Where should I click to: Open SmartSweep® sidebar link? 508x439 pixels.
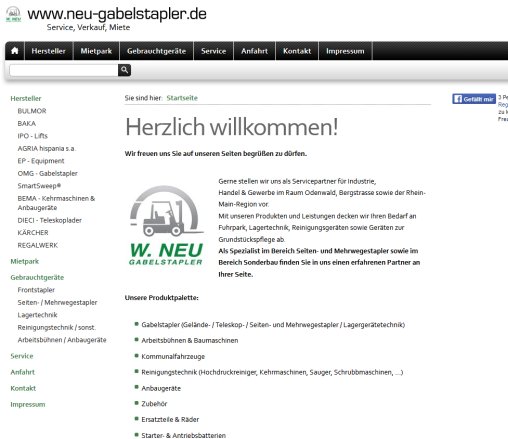(39, 186)
